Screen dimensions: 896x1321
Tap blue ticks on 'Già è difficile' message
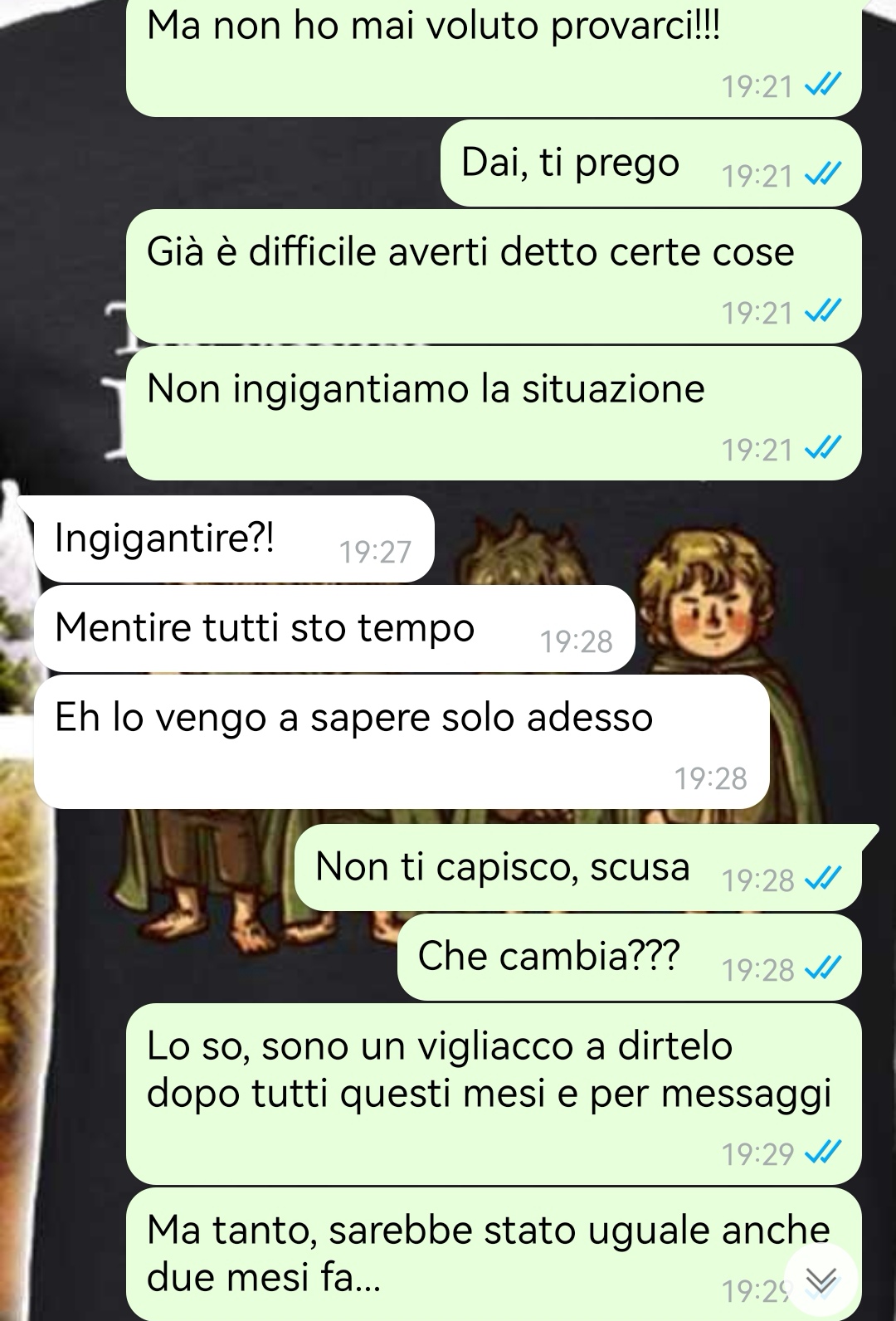(824, 312)
